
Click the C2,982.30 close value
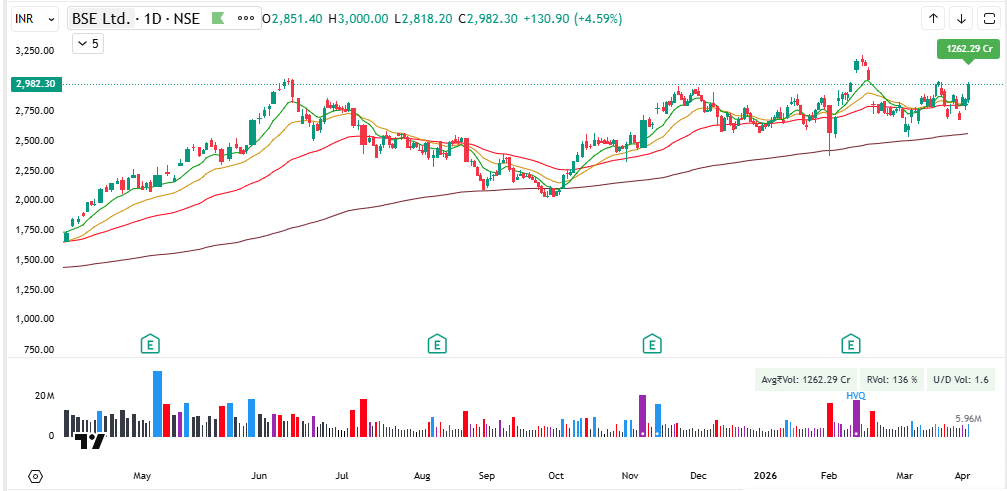[488, 19]
